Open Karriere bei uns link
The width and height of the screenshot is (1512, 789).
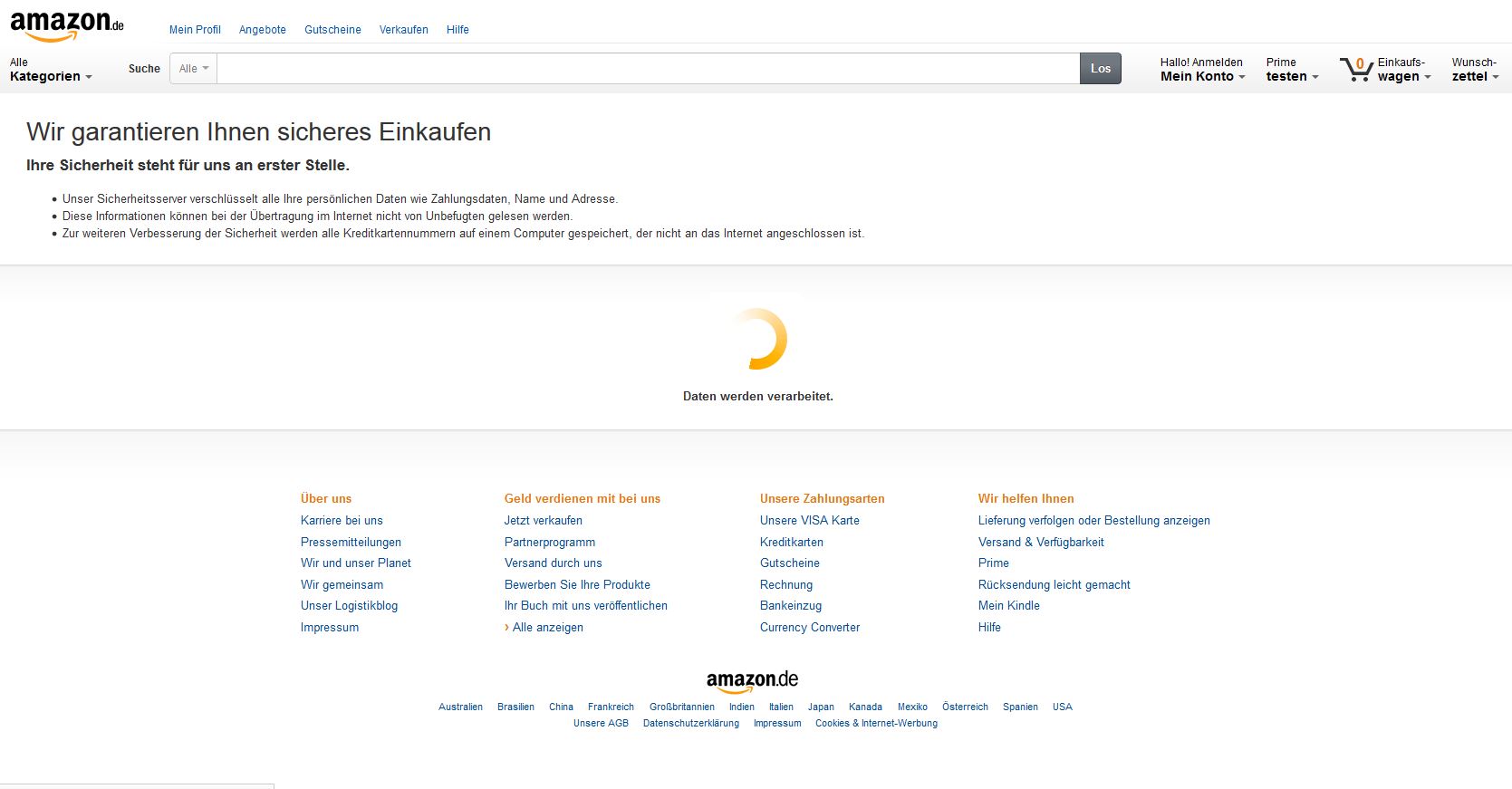click(342, 521)
